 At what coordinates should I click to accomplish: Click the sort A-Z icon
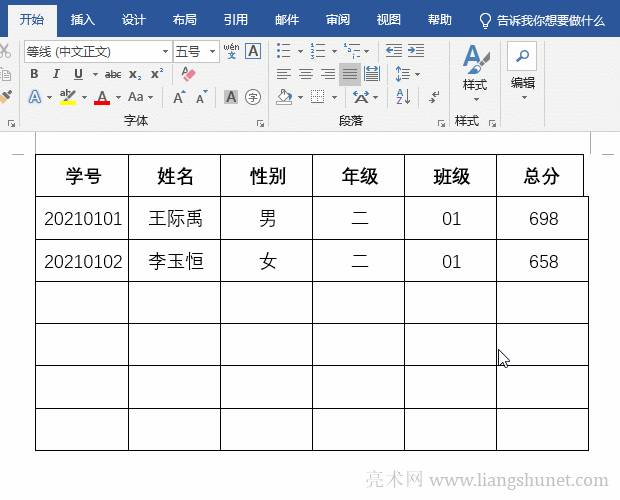pos(403,97)
